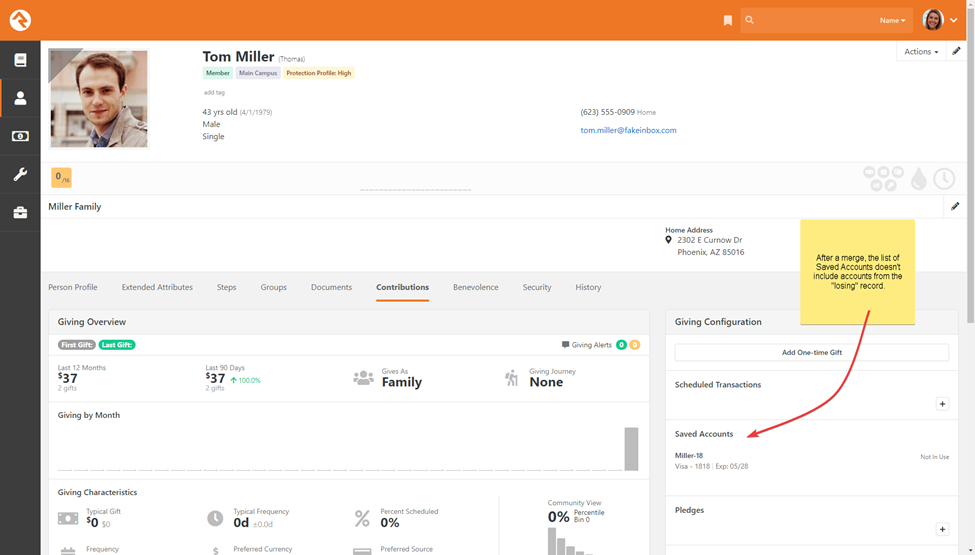
Task: Click the add tag link
Action: click(x=214, y=93)
